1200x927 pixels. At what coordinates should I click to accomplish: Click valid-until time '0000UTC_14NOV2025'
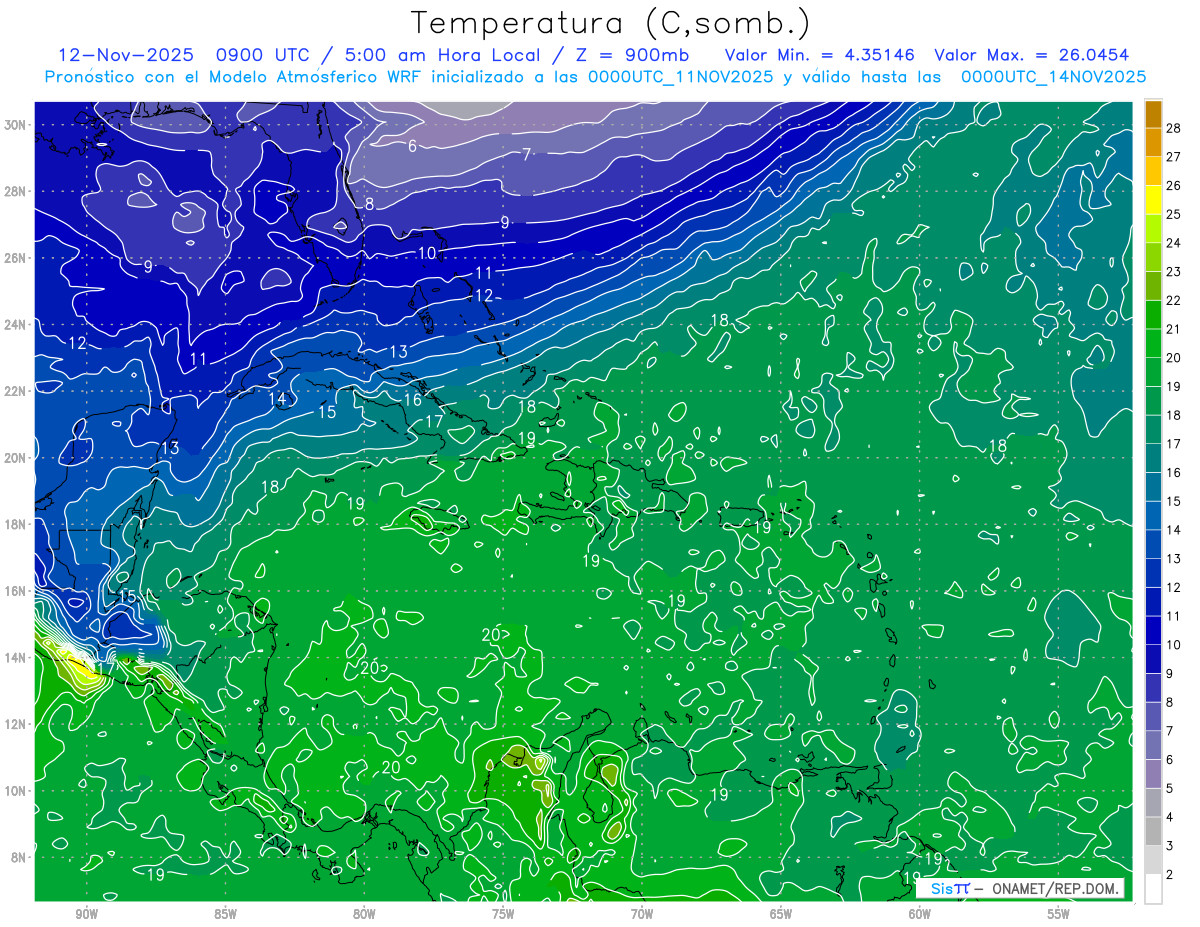(1053, 77)
